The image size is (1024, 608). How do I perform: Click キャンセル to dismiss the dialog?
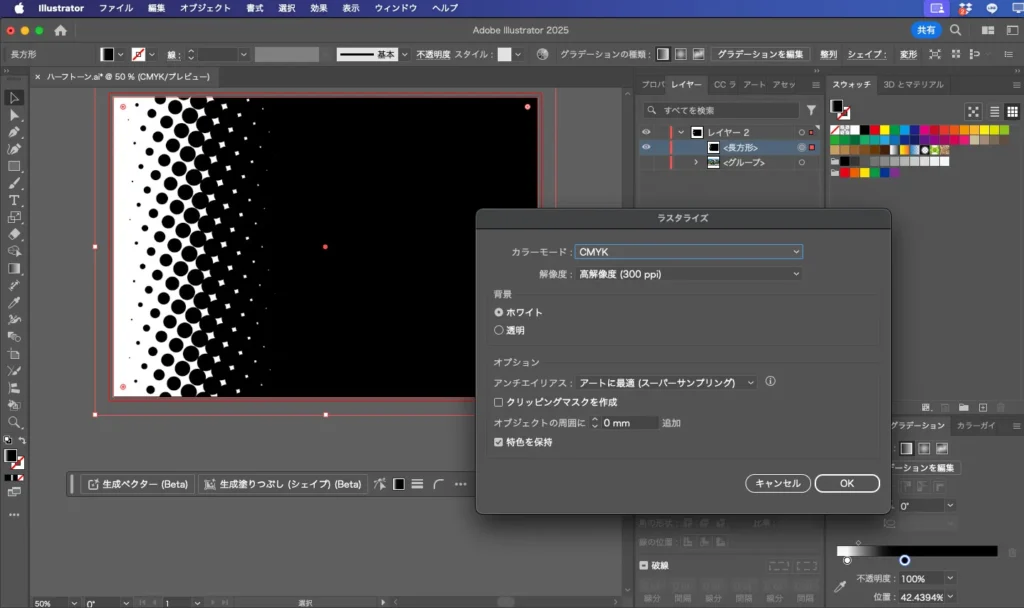[778, 483]
